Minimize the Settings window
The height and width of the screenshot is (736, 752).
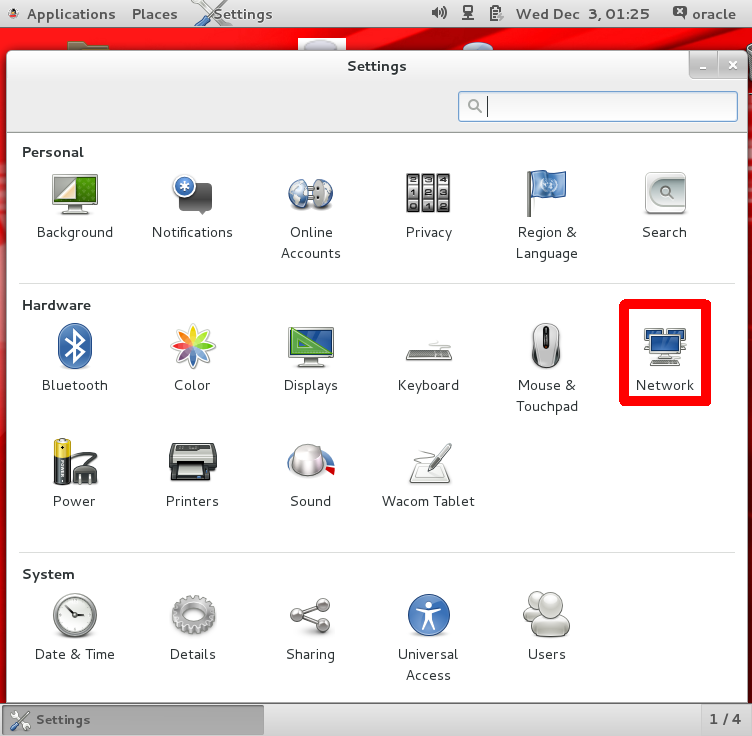(703, 65)
